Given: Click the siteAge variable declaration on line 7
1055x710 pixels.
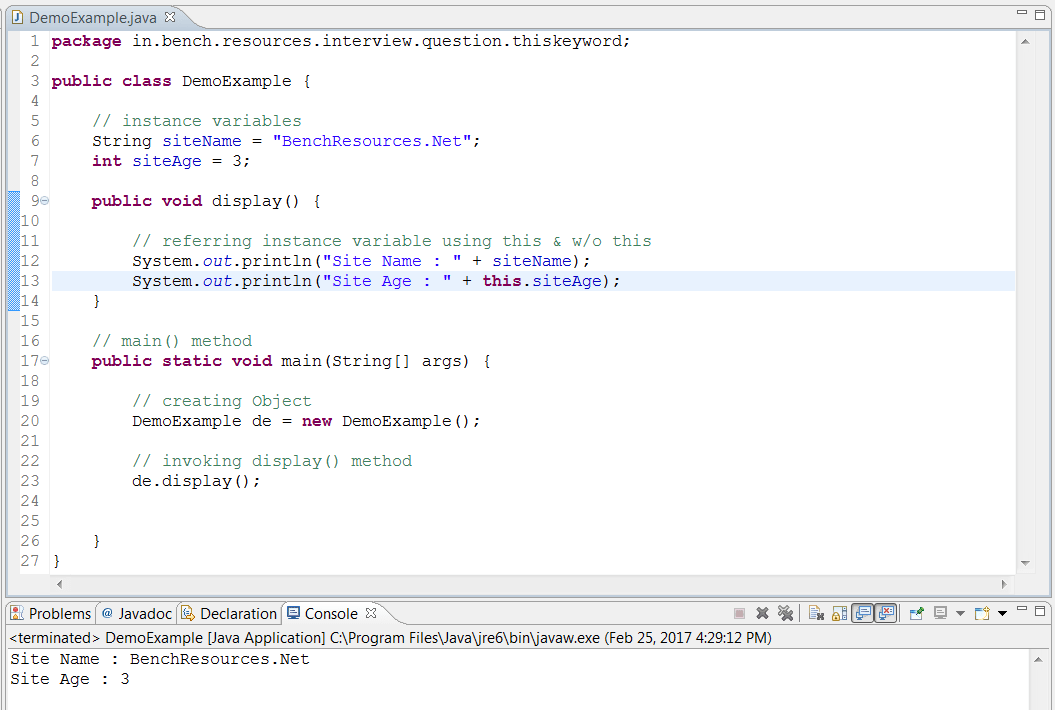Looking at the screenshot, I should tap(167, 161).
